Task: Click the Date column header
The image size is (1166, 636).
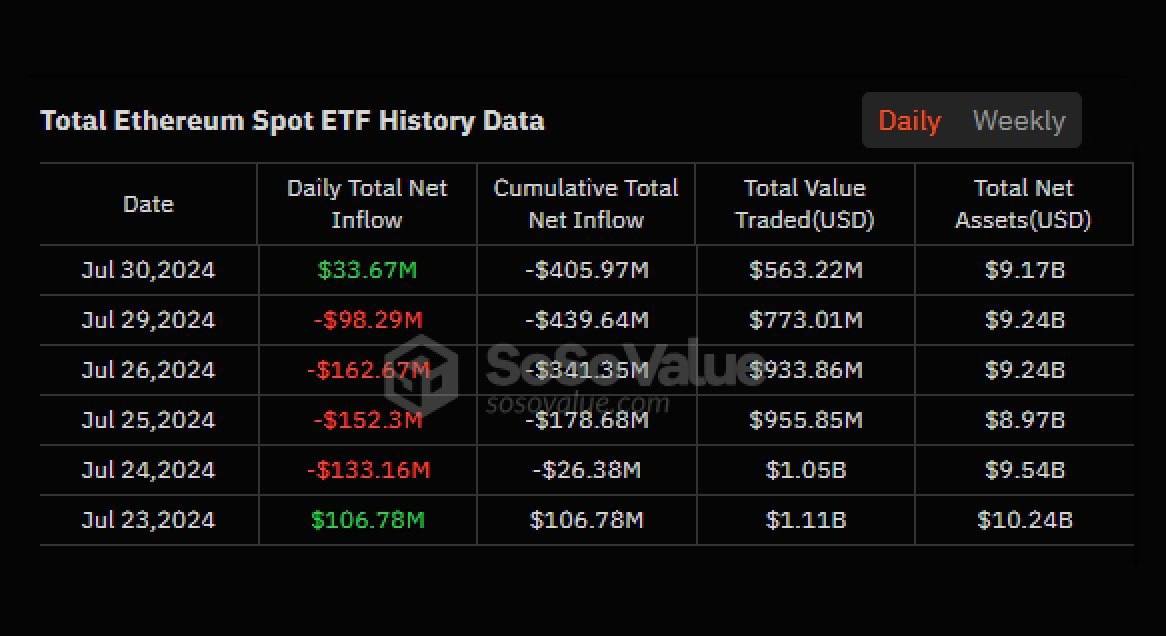Action: click(148, 204)
